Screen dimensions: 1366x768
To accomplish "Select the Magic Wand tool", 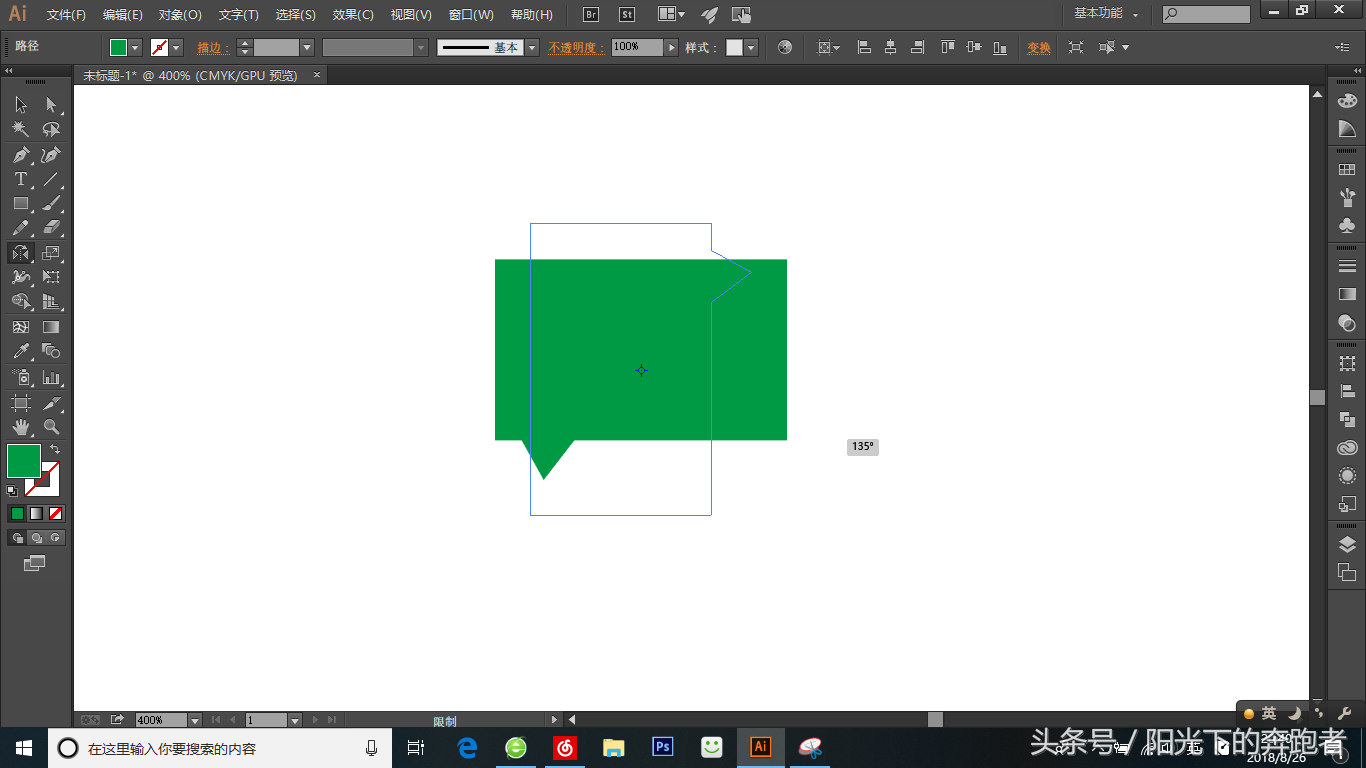I will point(20,130).
